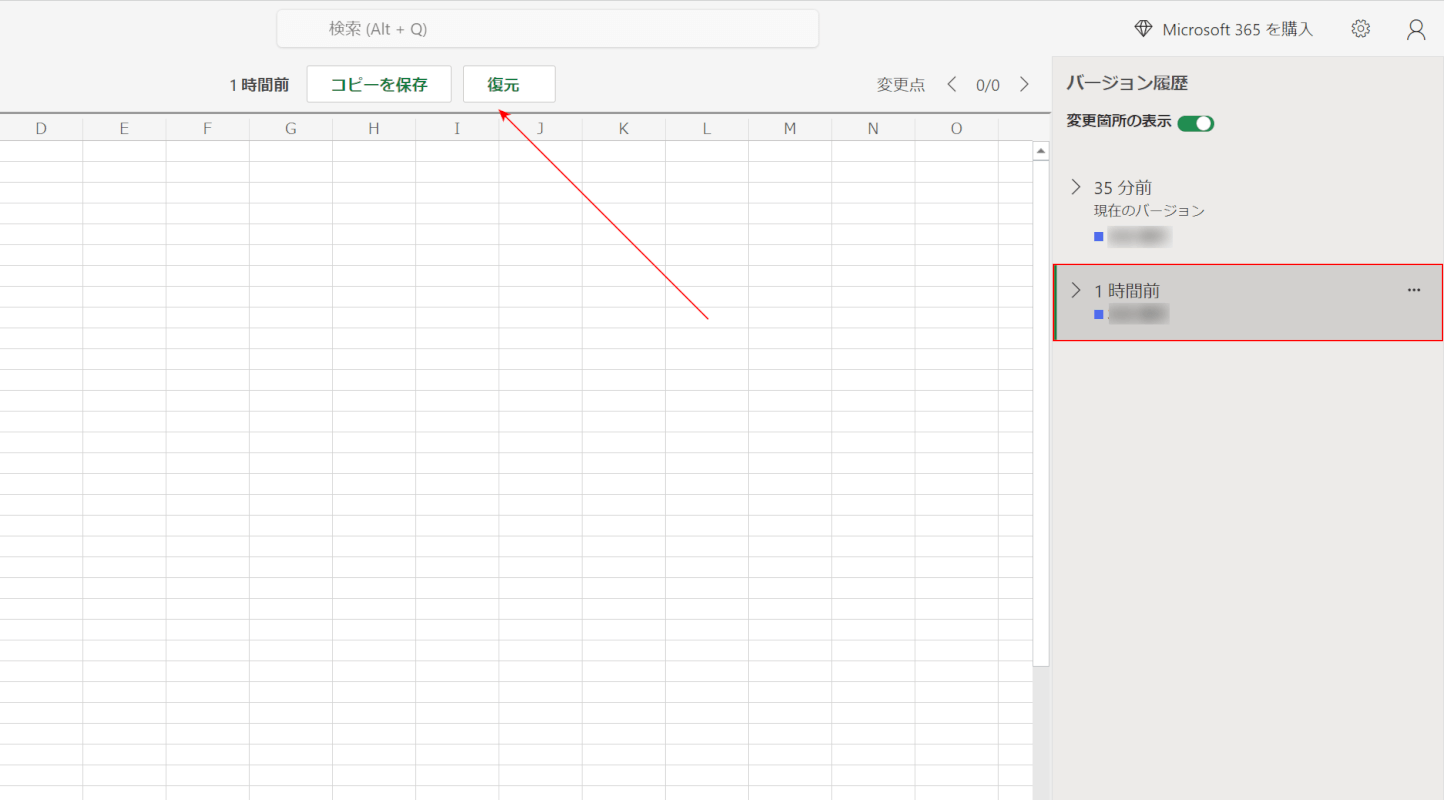
Task: Go to previous change arrow
Action: click(x=952, y=85)
